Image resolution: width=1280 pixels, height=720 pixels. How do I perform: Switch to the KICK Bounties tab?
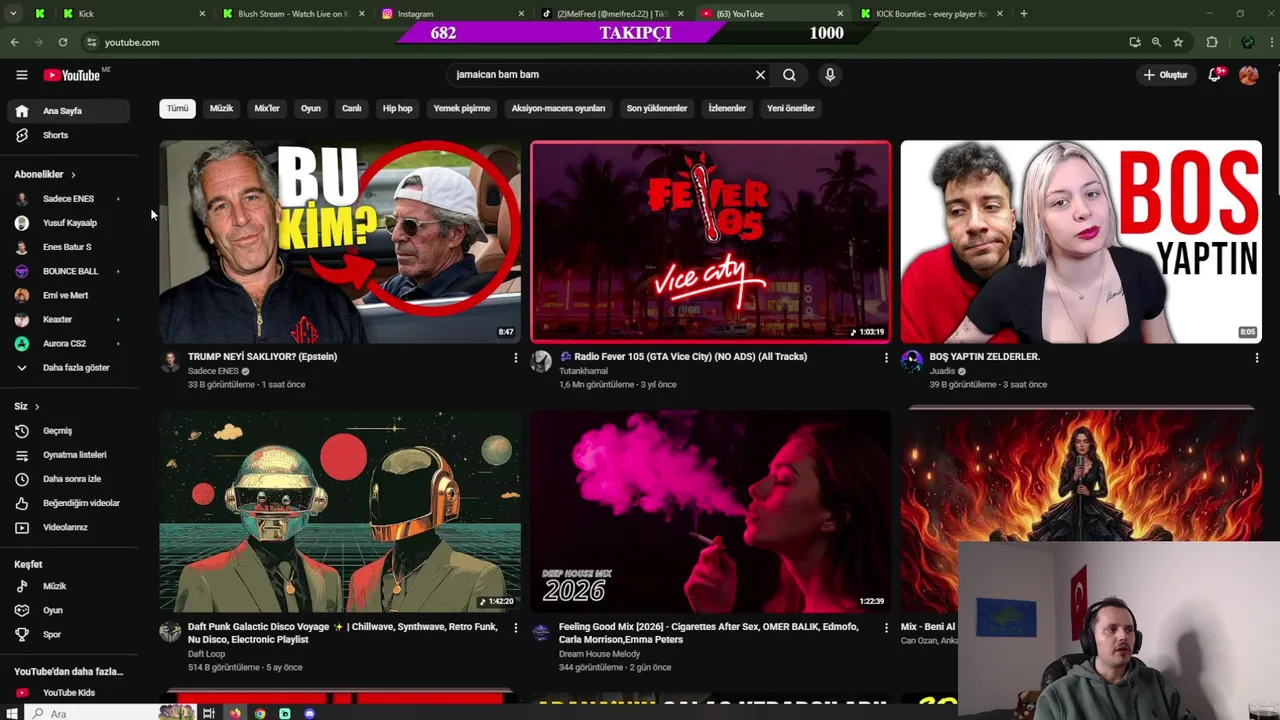(931, 14)
